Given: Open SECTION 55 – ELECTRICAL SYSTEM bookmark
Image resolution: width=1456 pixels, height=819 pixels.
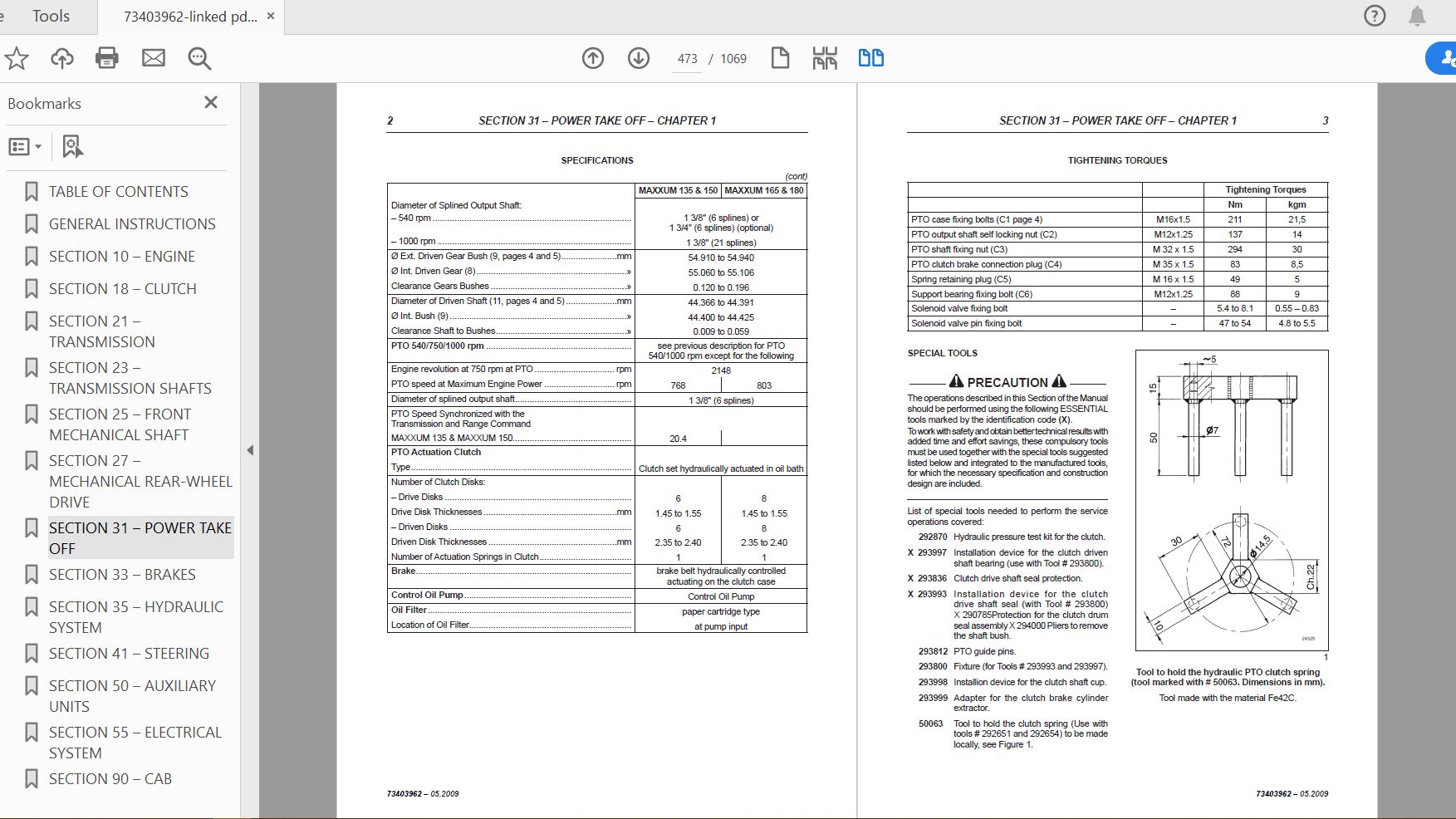Looking at the screenshot, I should [x=135, y=743].
